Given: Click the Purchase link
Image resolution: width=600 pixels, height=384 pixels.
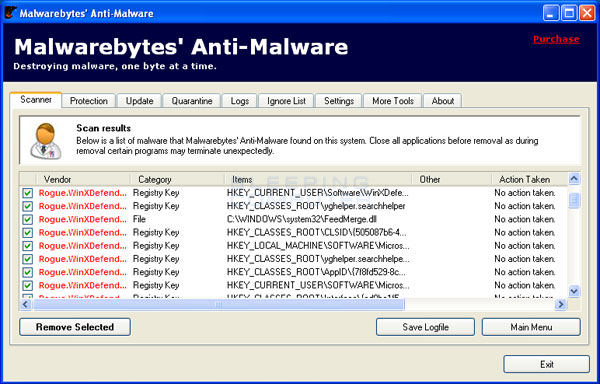Looking at the screenshot, I should [x=556, y=39].
